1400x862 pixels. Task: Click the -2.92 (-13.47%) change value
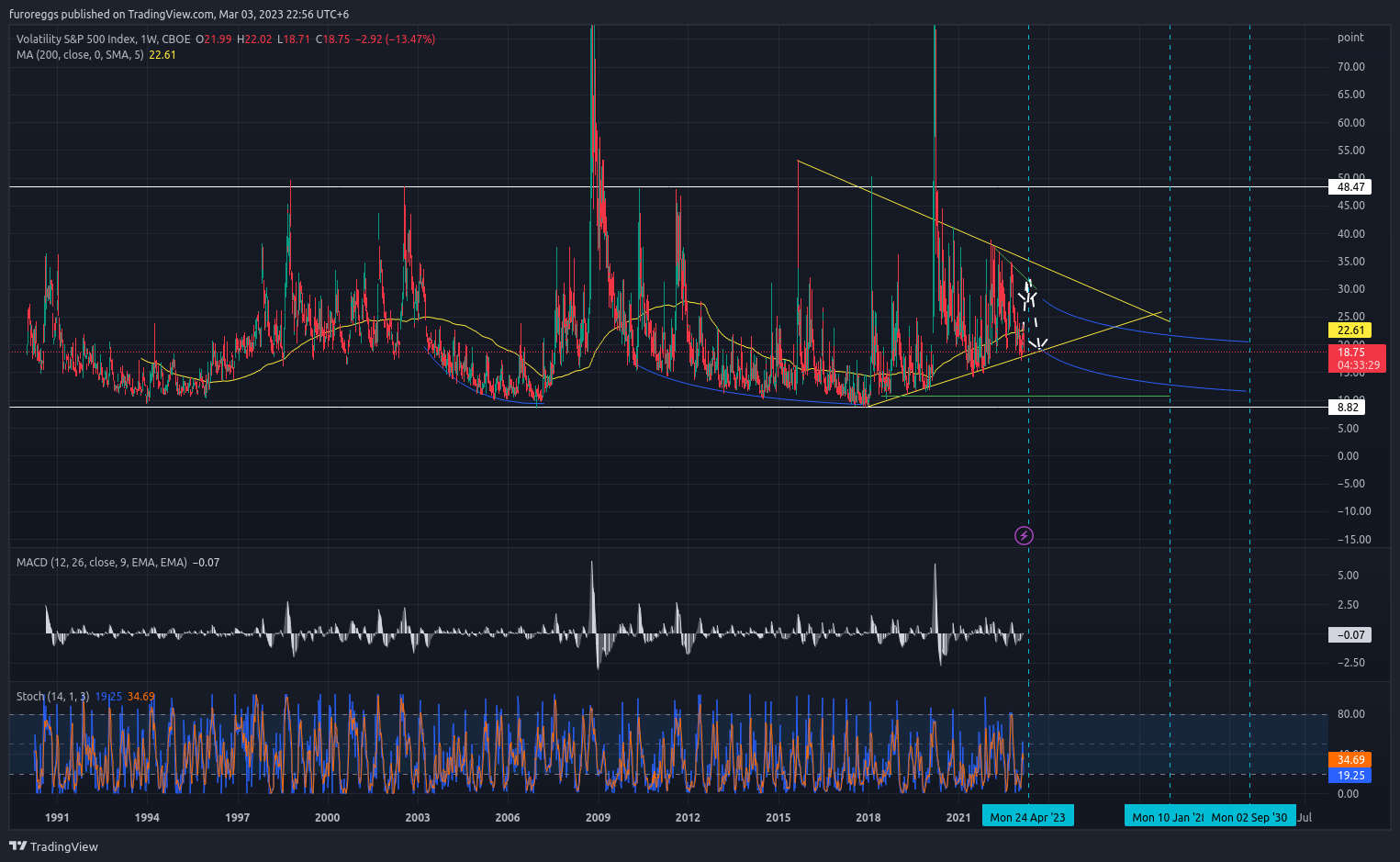pos(395,39)
